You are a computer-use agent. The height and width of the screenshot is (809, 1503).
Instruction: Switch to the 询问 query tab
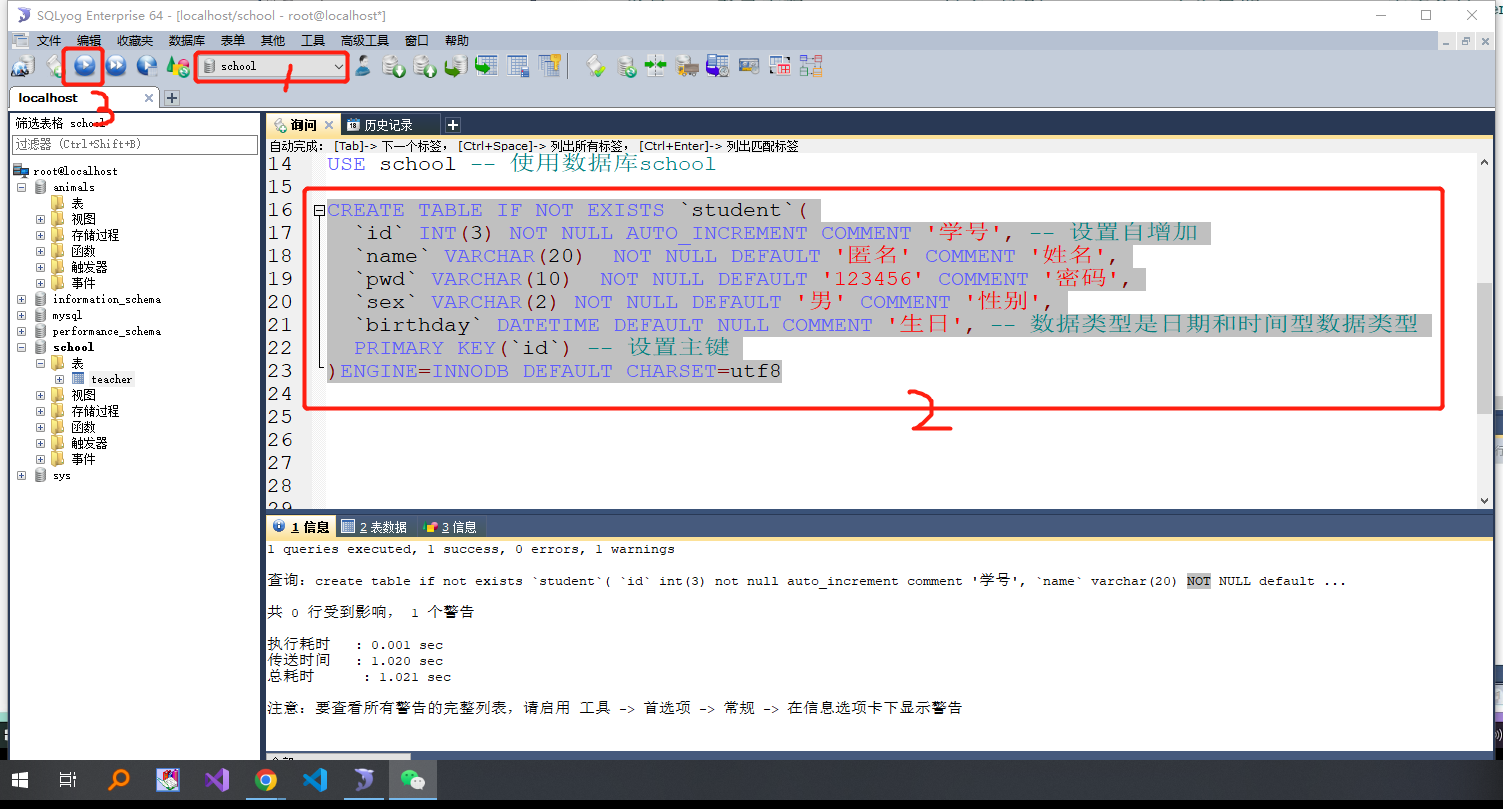[304, 125]
